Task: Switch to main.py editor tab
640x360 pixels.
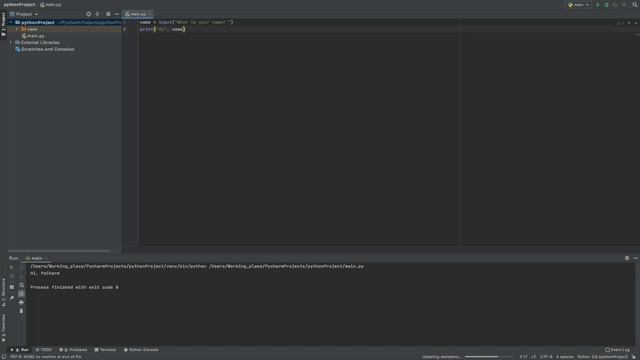Action: click(138, 14)
